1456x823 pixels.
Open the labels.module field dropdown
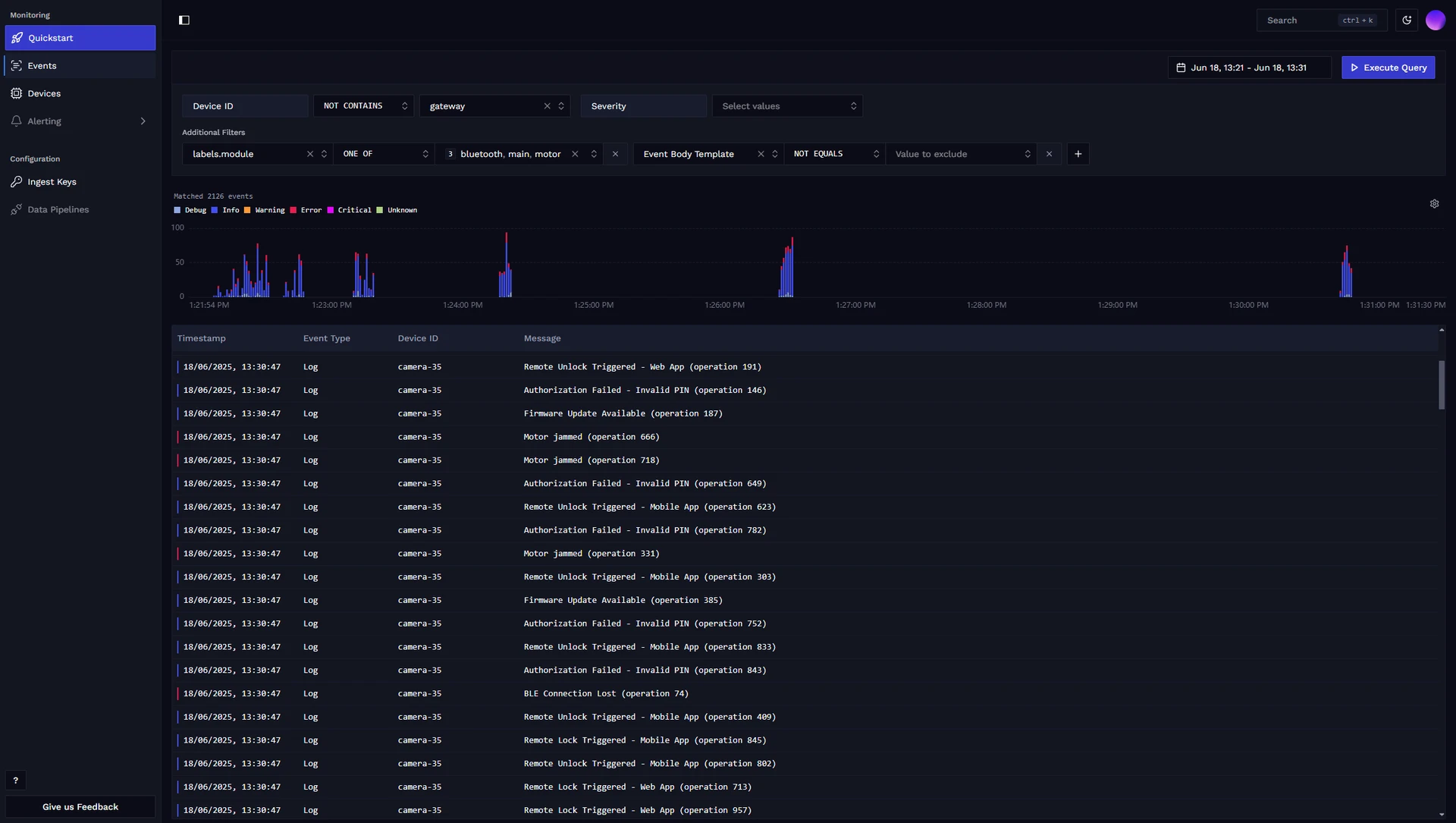[324, 154]
